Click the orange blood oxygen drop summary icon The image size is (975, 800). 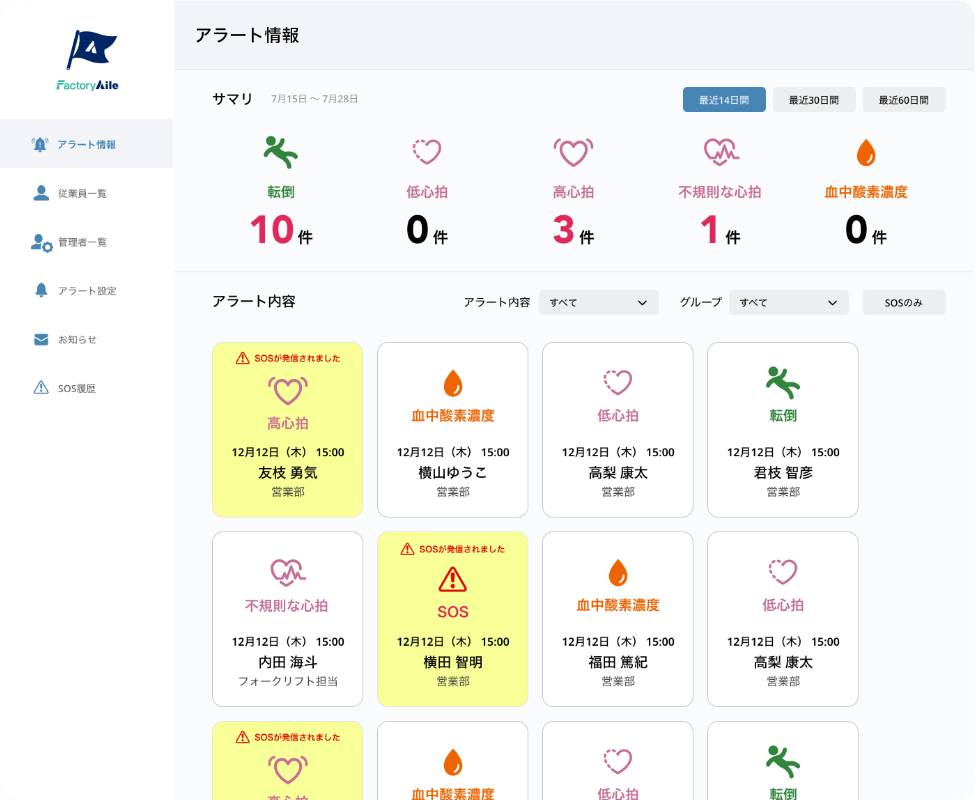pos(865,153)
